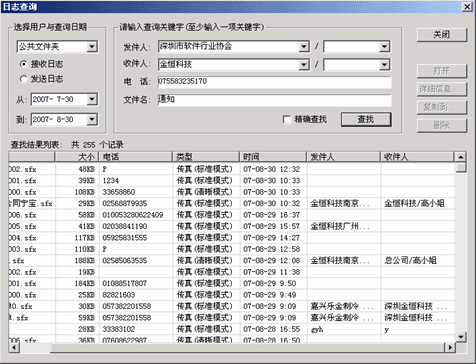Image resolution: width=476 pixels, height=364 pixels.
Task: Expand the 到 end date dropdown
Action: tap(92, 119)
